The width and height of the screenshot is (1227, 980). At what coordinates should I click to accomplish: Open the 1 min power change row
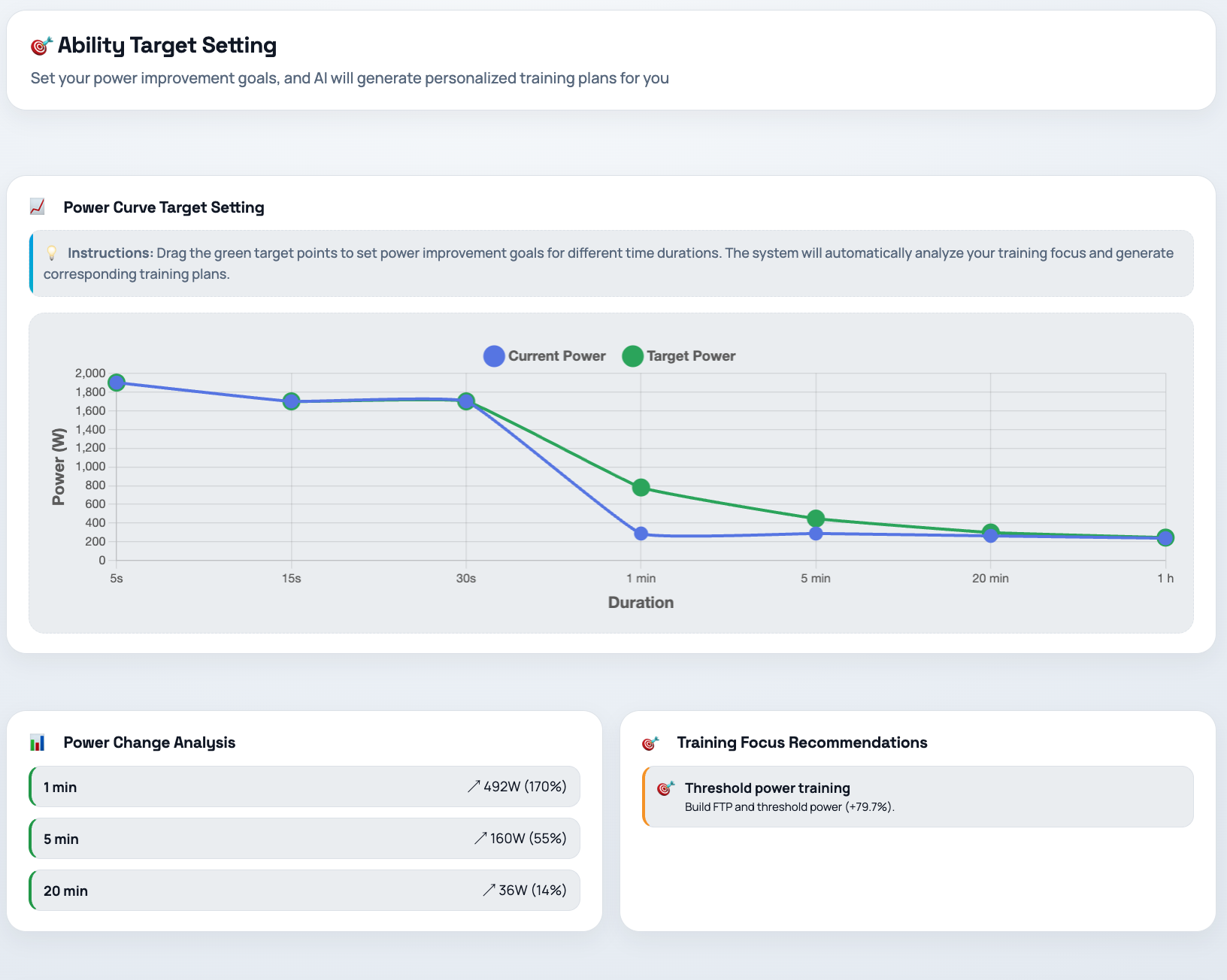coord(304,787)
